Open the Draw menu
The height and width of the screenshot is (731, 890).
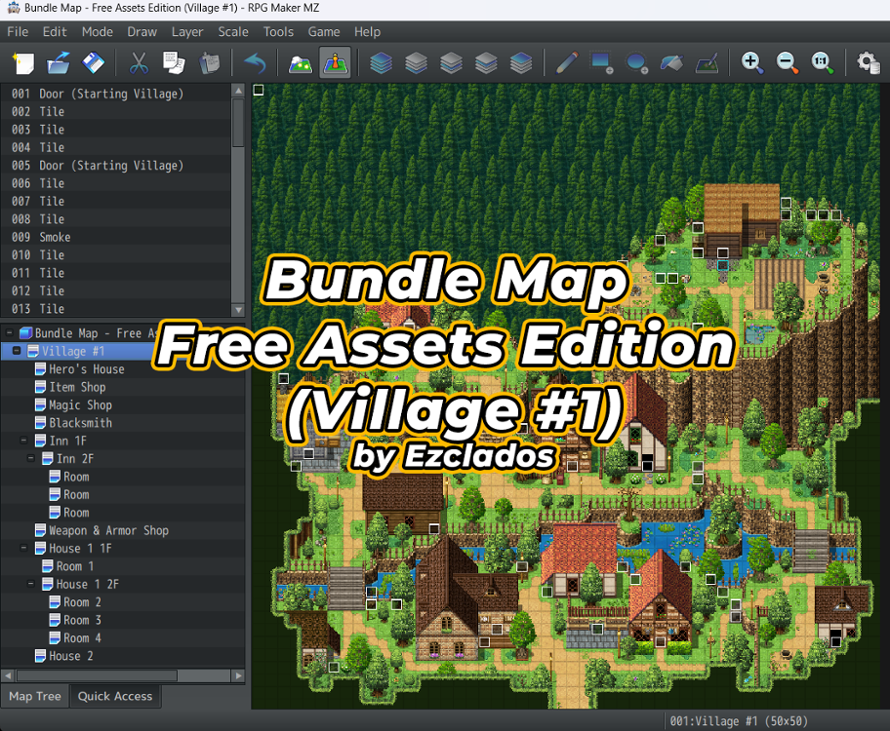(x=142, y=31)
